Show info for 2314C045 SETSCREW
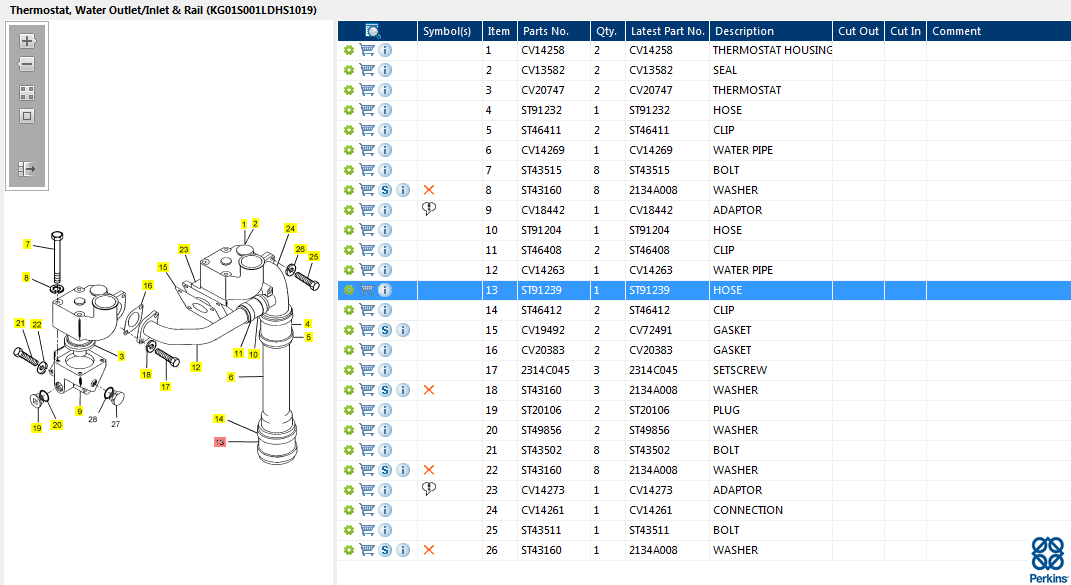The width and height of the screenshot is (1071, 585). point(385,370)
